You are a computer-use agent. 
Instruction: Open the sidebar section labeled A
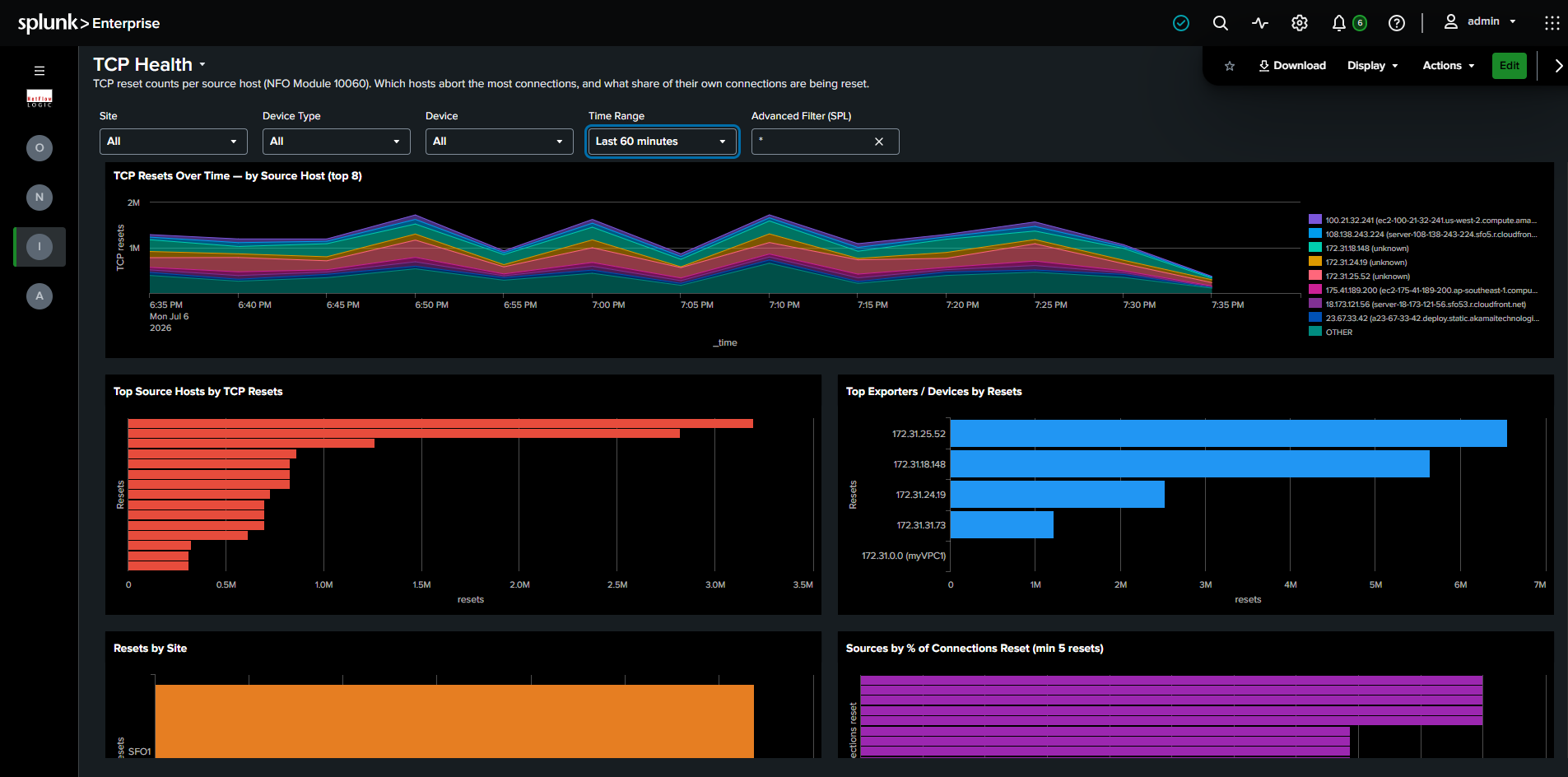click(39, 296)
